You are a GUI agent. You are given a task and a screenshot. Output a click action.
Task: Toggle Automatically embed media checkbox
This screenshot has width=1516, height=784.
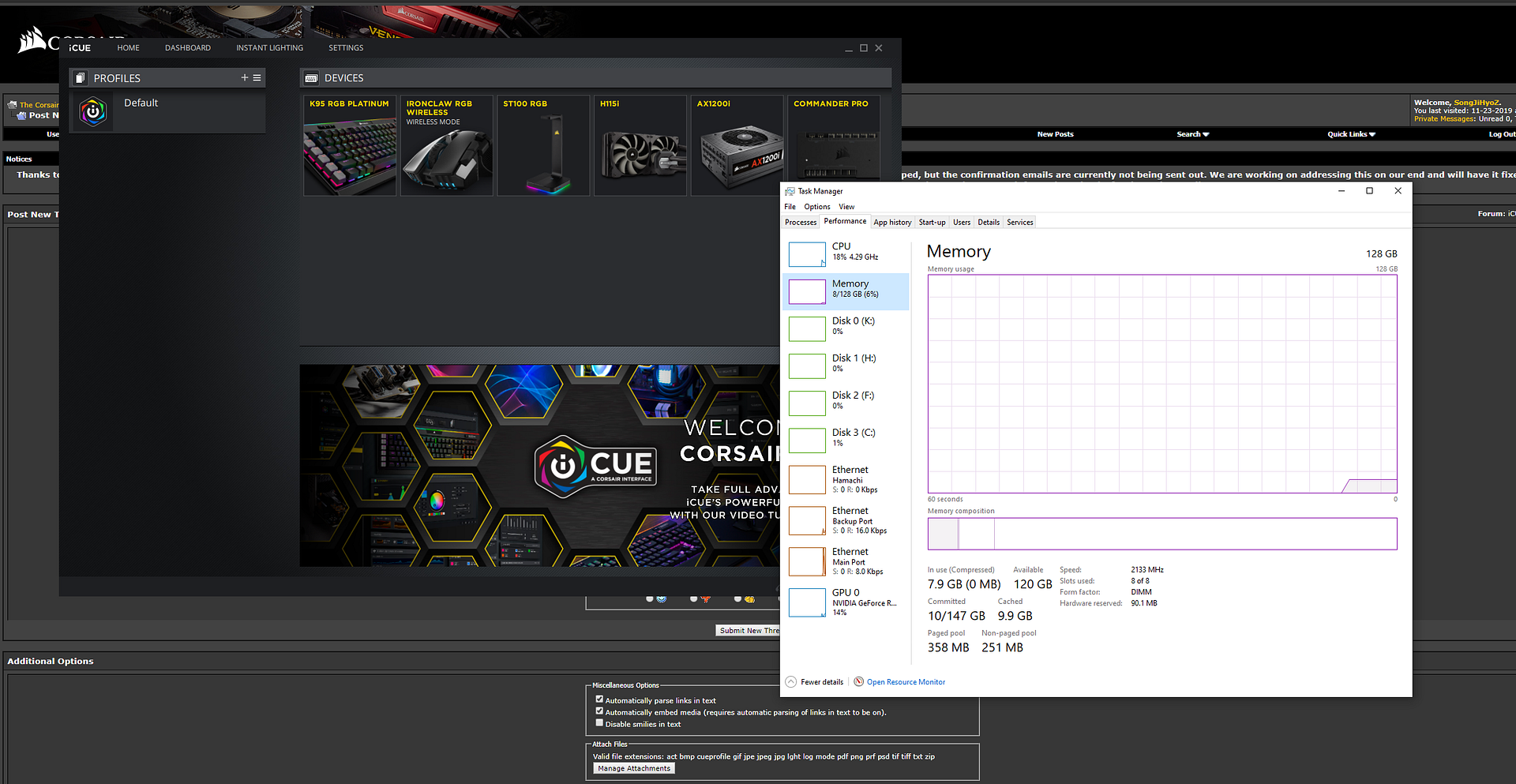[599, 711]
